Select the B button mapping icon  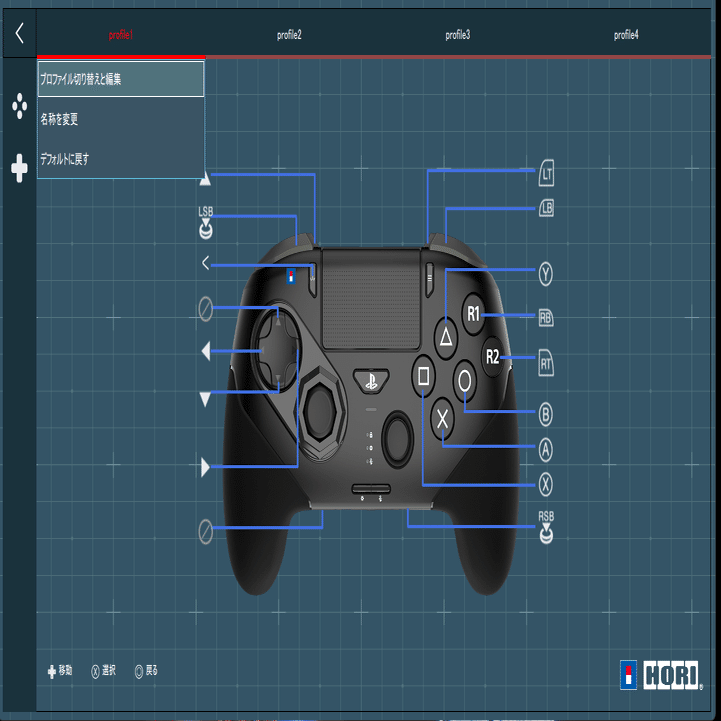click(x=545, y=414)
